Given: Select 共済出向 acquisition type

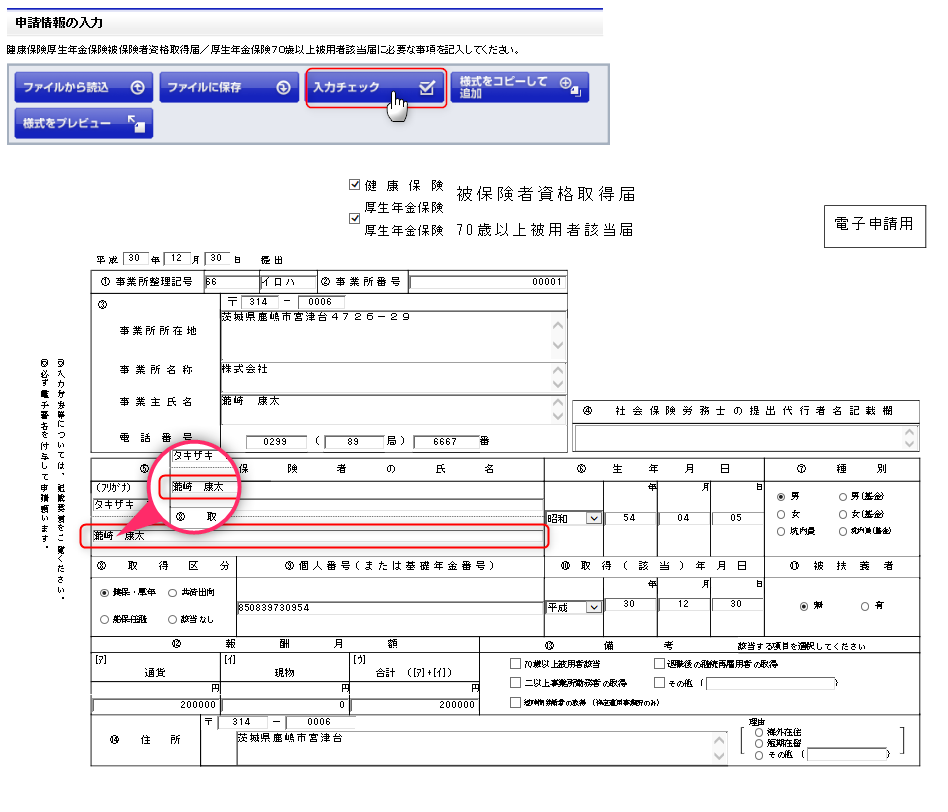Looking at the screenshot, I should 173,593.
